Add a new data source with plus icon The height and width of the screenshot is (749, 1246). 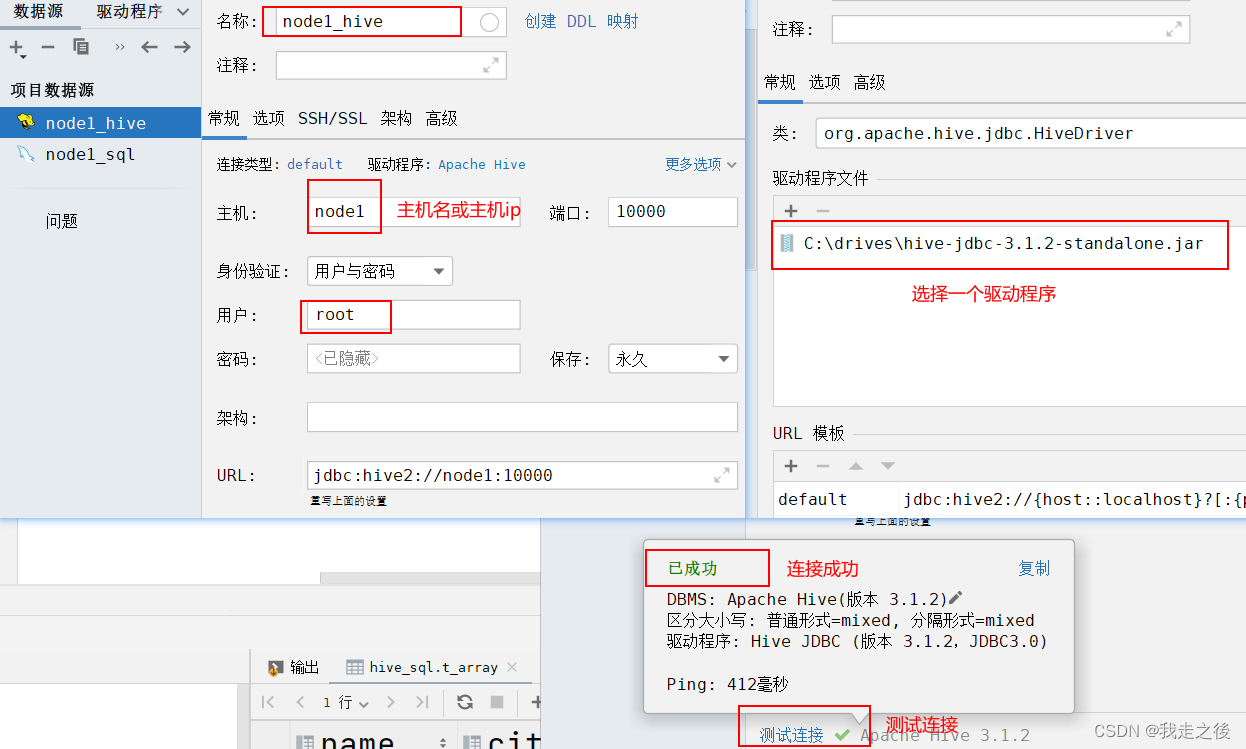(17, 47)
